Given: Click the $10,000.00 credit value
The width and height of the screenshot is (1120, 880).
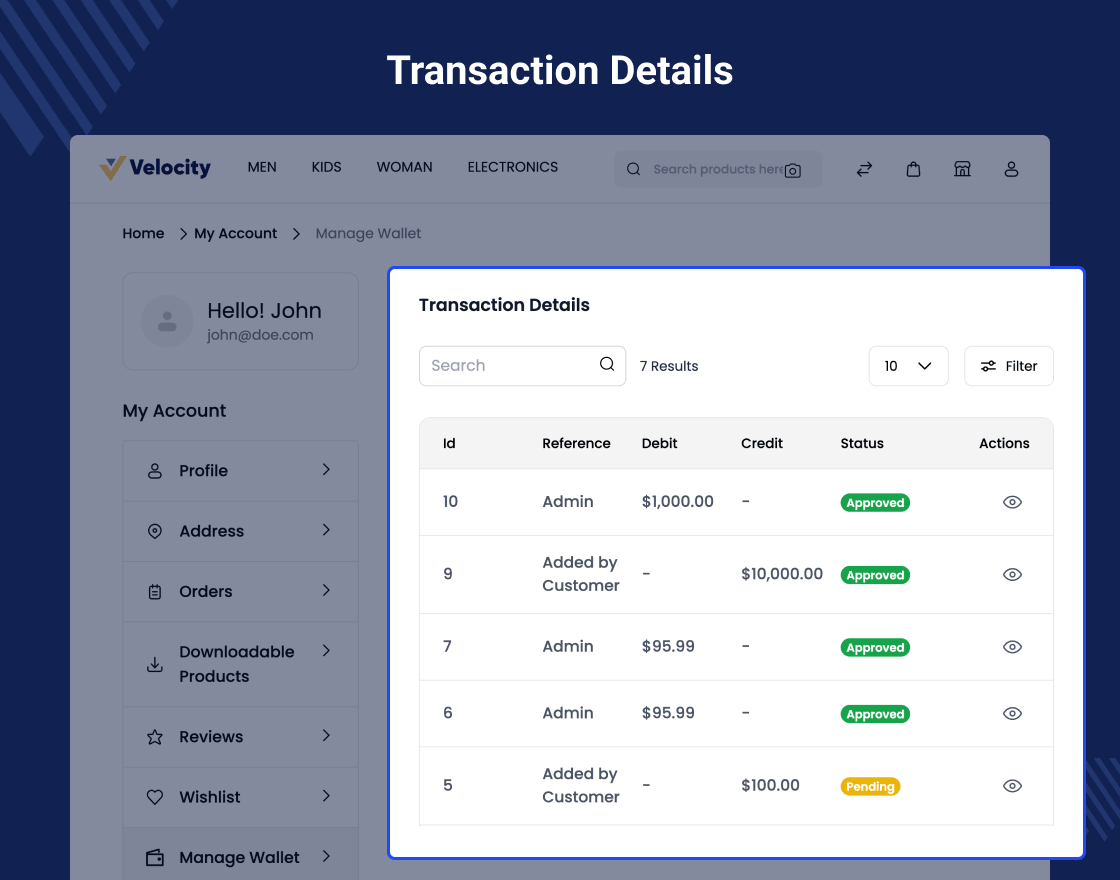Looking at the screenshot, I should click(782, 574).
